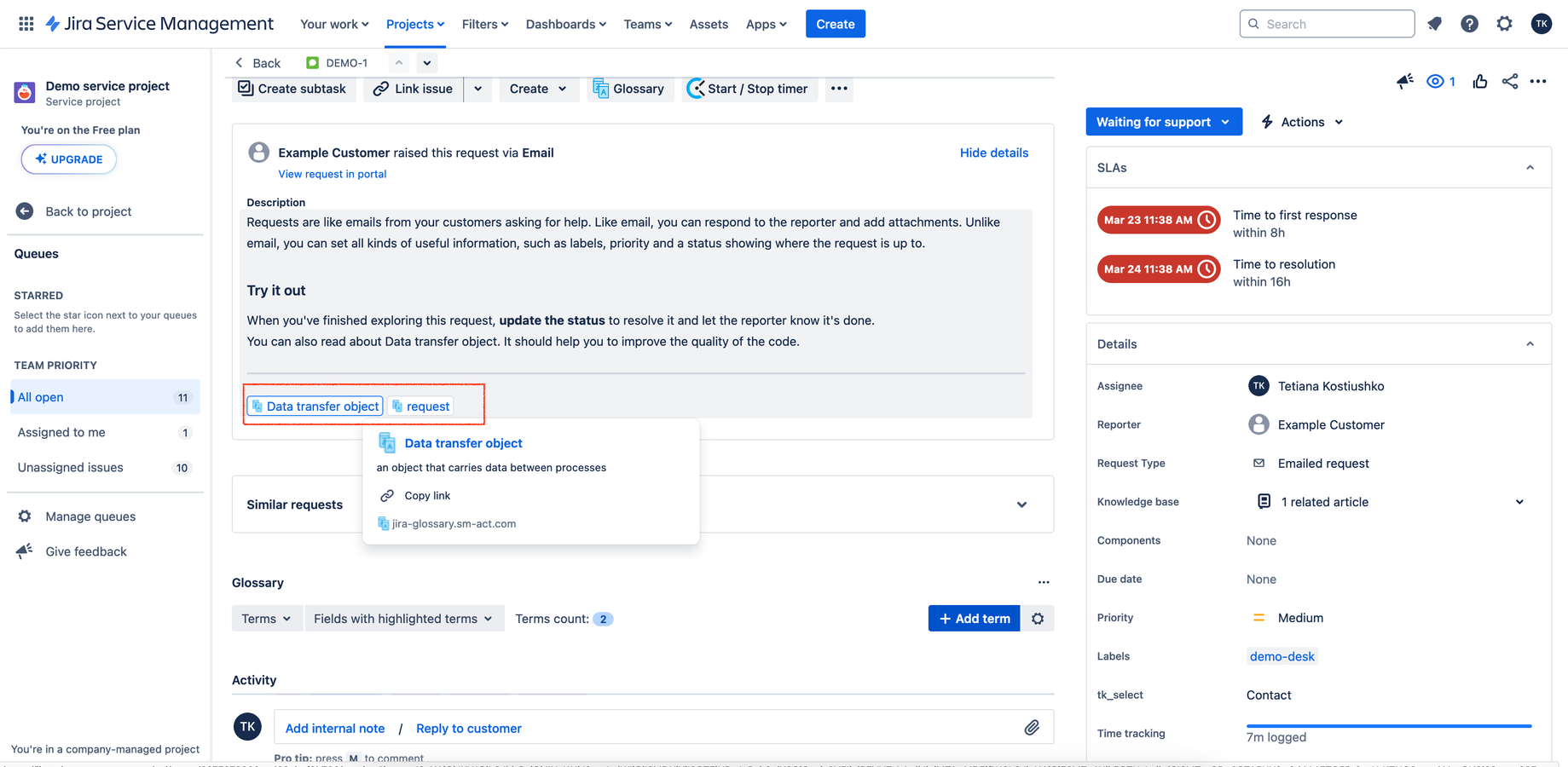Screen dimensions: 1568x767
Task: Open the Terms dropdown in Glossary
Action: coord(267,619)
